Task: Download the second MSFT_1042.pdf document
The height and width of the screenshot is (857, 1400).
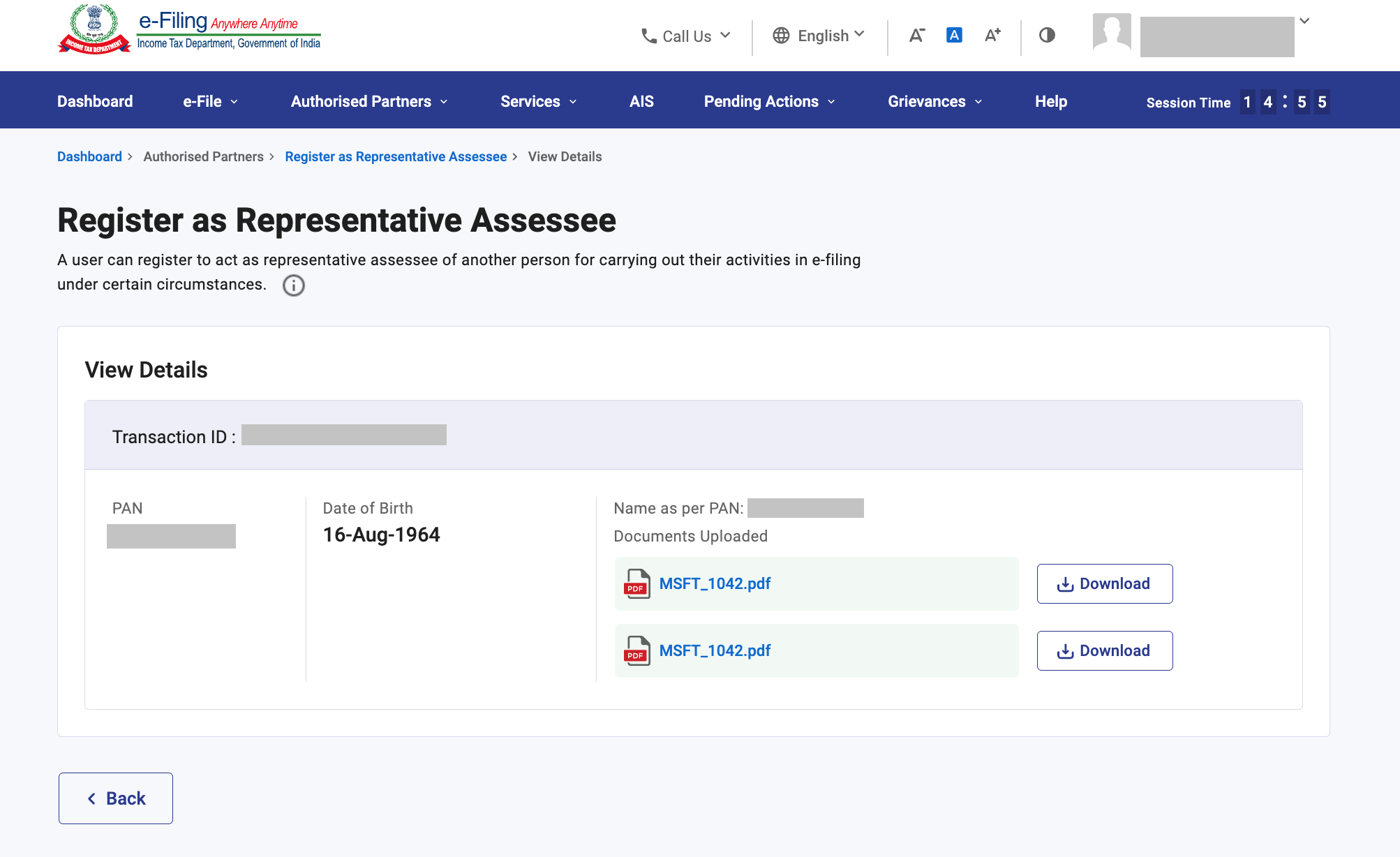Action: [x=1105, y=650]
